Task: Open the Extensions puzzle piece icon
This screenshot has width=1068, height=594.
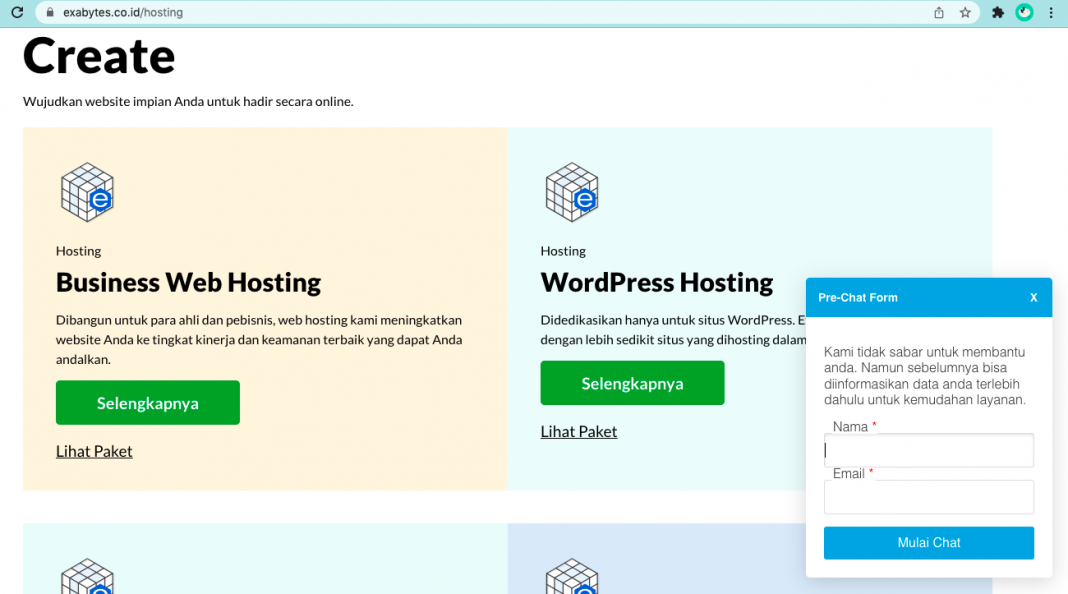Action: pyautogui.click(x=997, y=13)
